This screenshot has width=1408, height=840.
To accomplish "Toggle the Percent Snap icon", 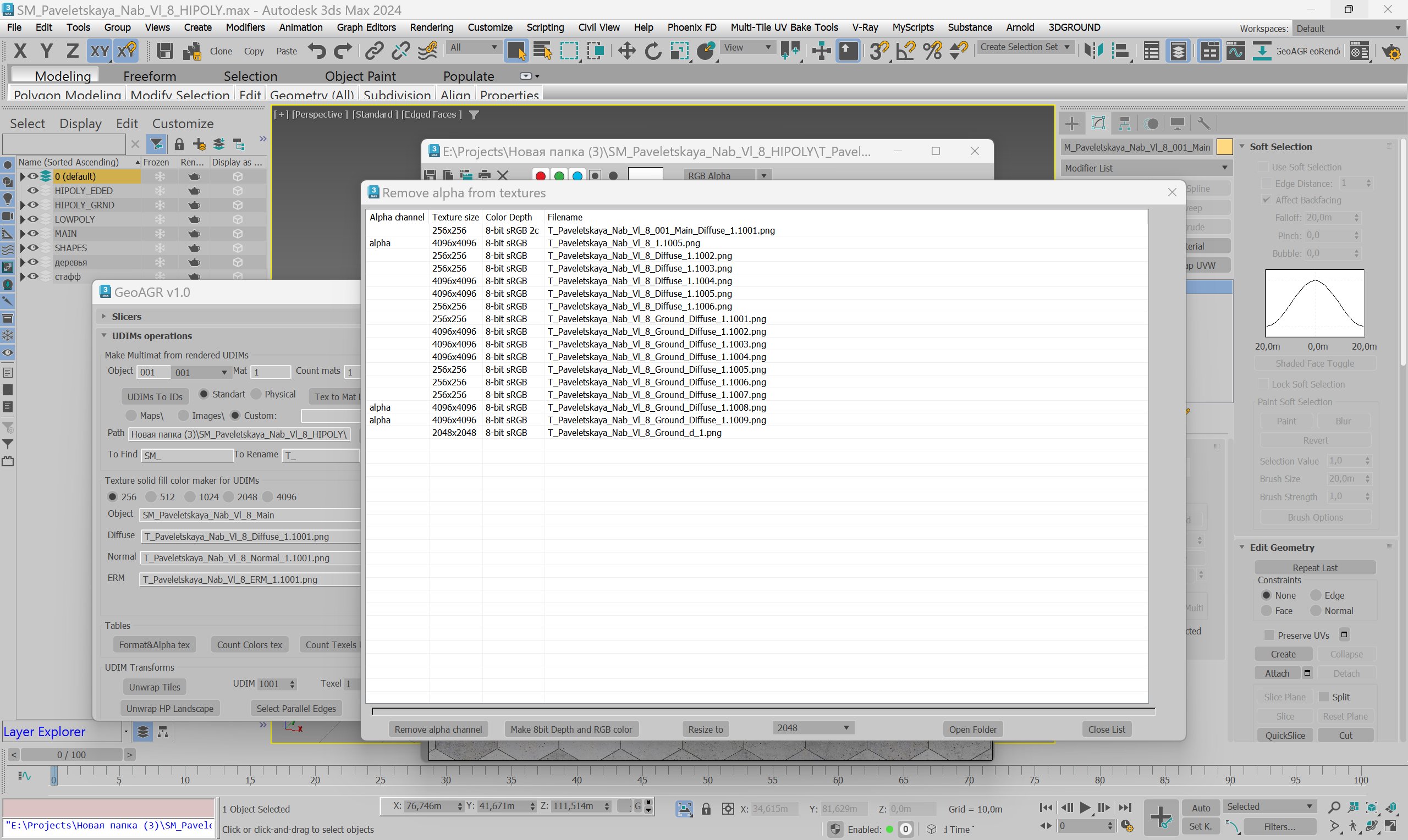I will (932, 52).
